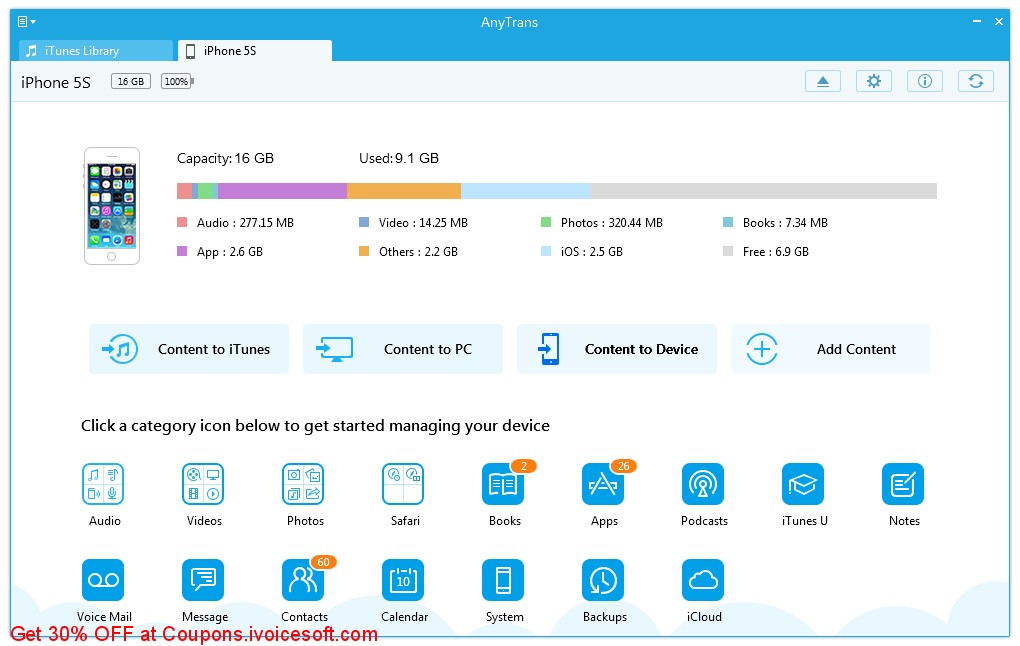Open the Calendar category icon
This screenshot has height=646, width=1020.
coord(403,580)
